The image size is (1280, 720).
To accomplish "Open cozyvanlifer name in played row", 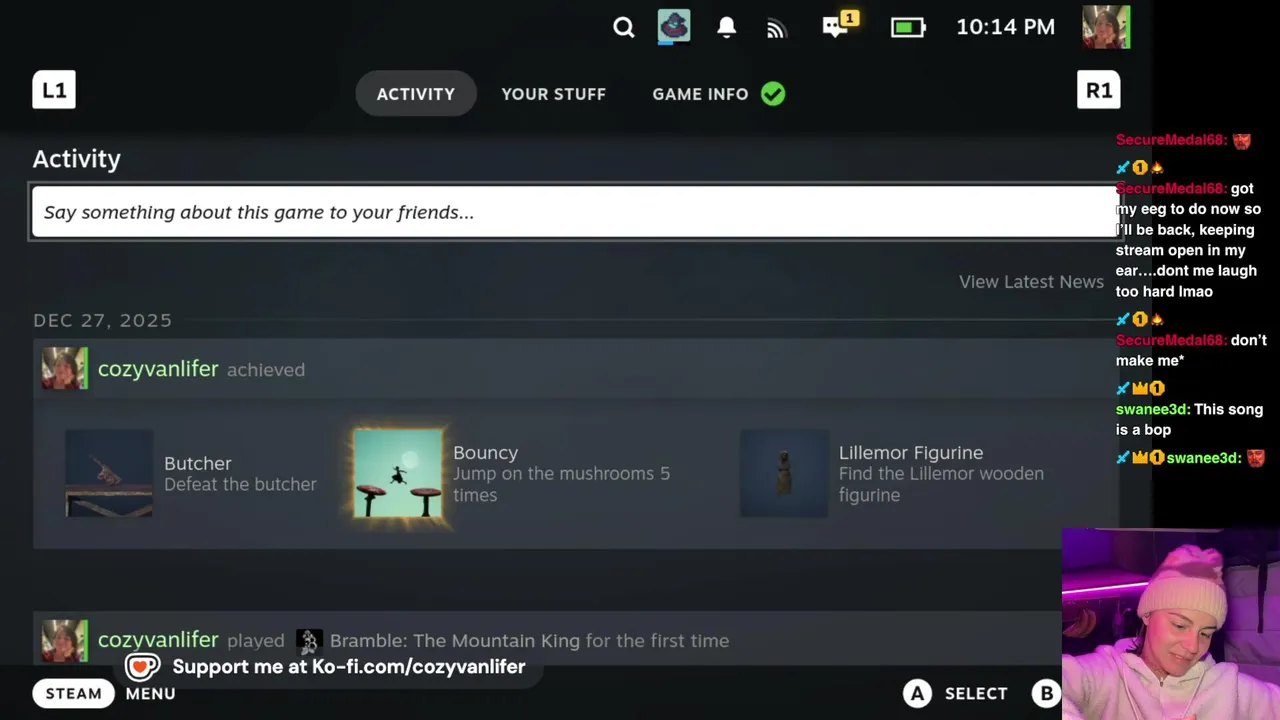I will tap(158, 640).
